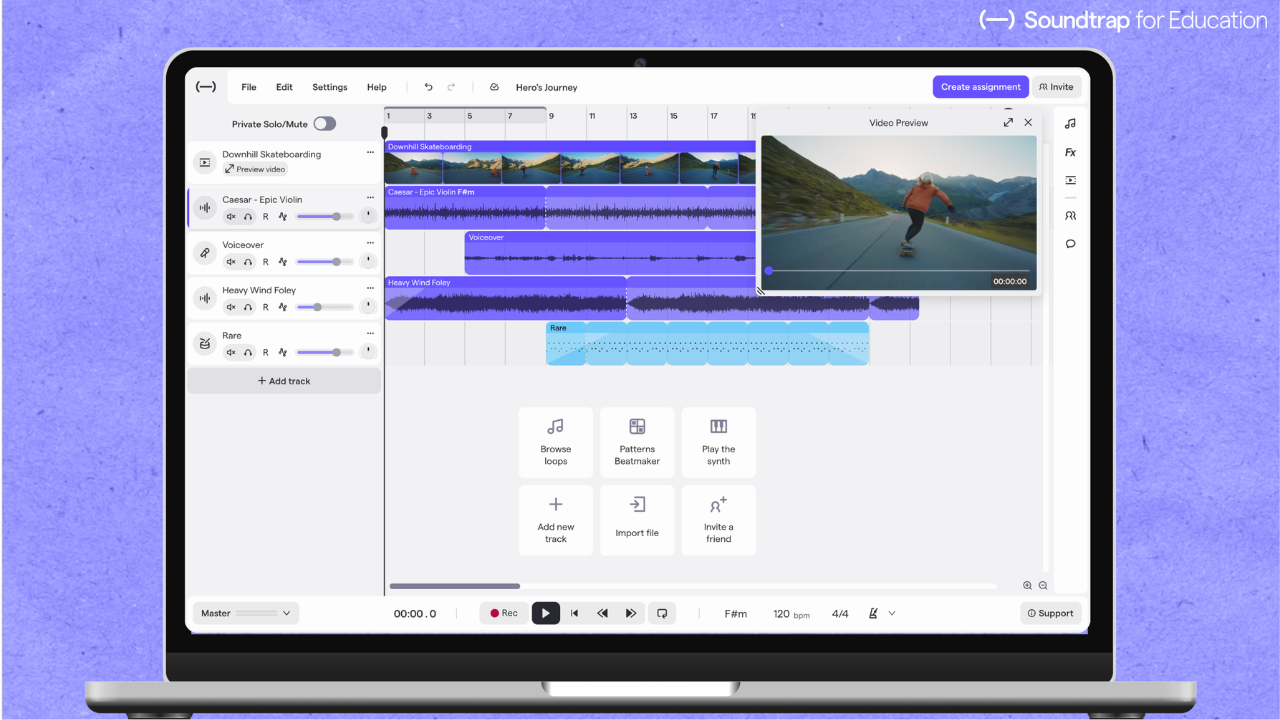
Task: Open the File menu
Action: pyautogui.click(x=249, y=87)
